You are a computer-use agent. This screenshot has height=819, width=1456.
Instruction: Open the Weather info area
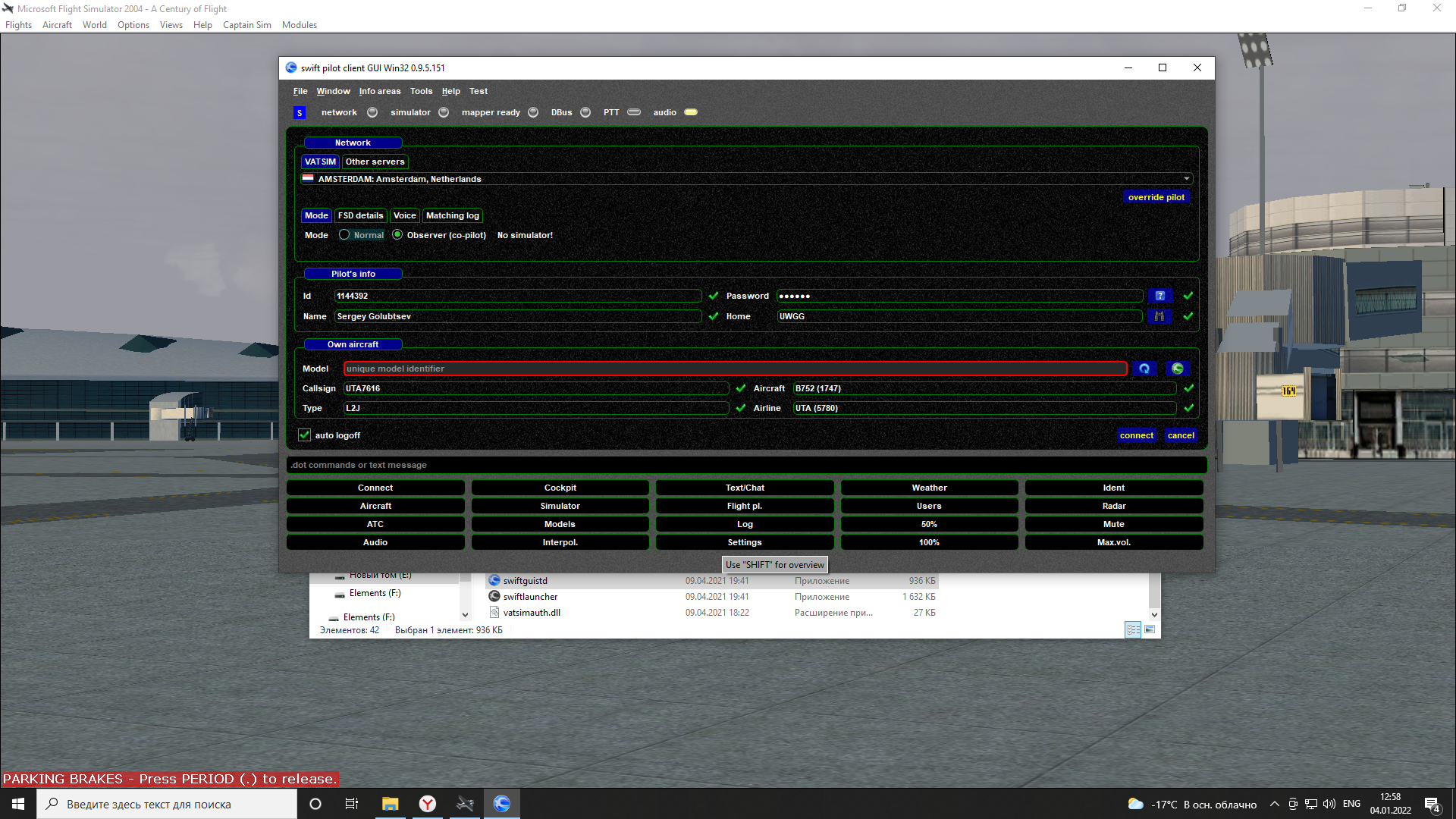click(930, 488)
